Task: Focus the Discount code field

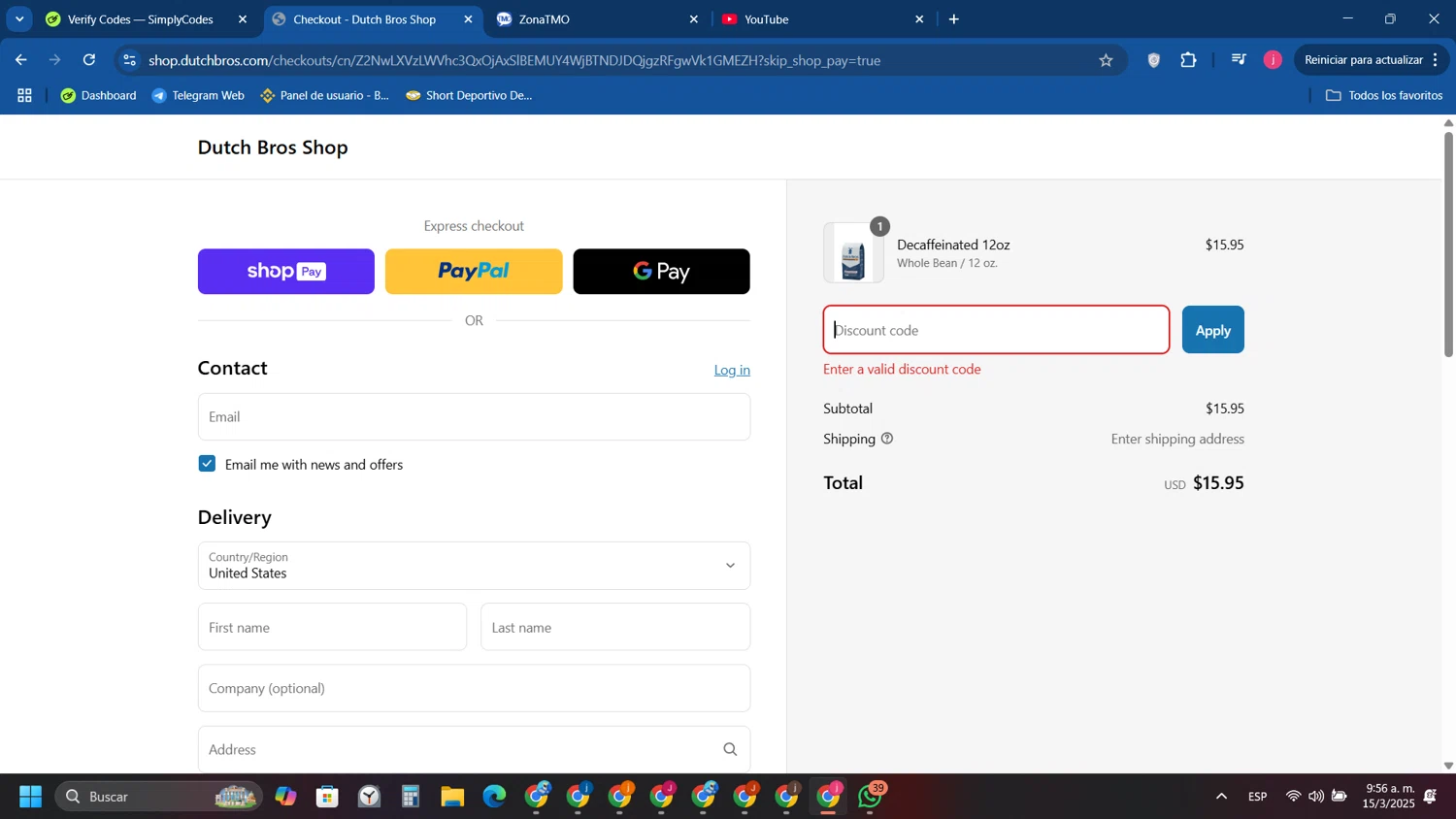Action: pos(996,330)
